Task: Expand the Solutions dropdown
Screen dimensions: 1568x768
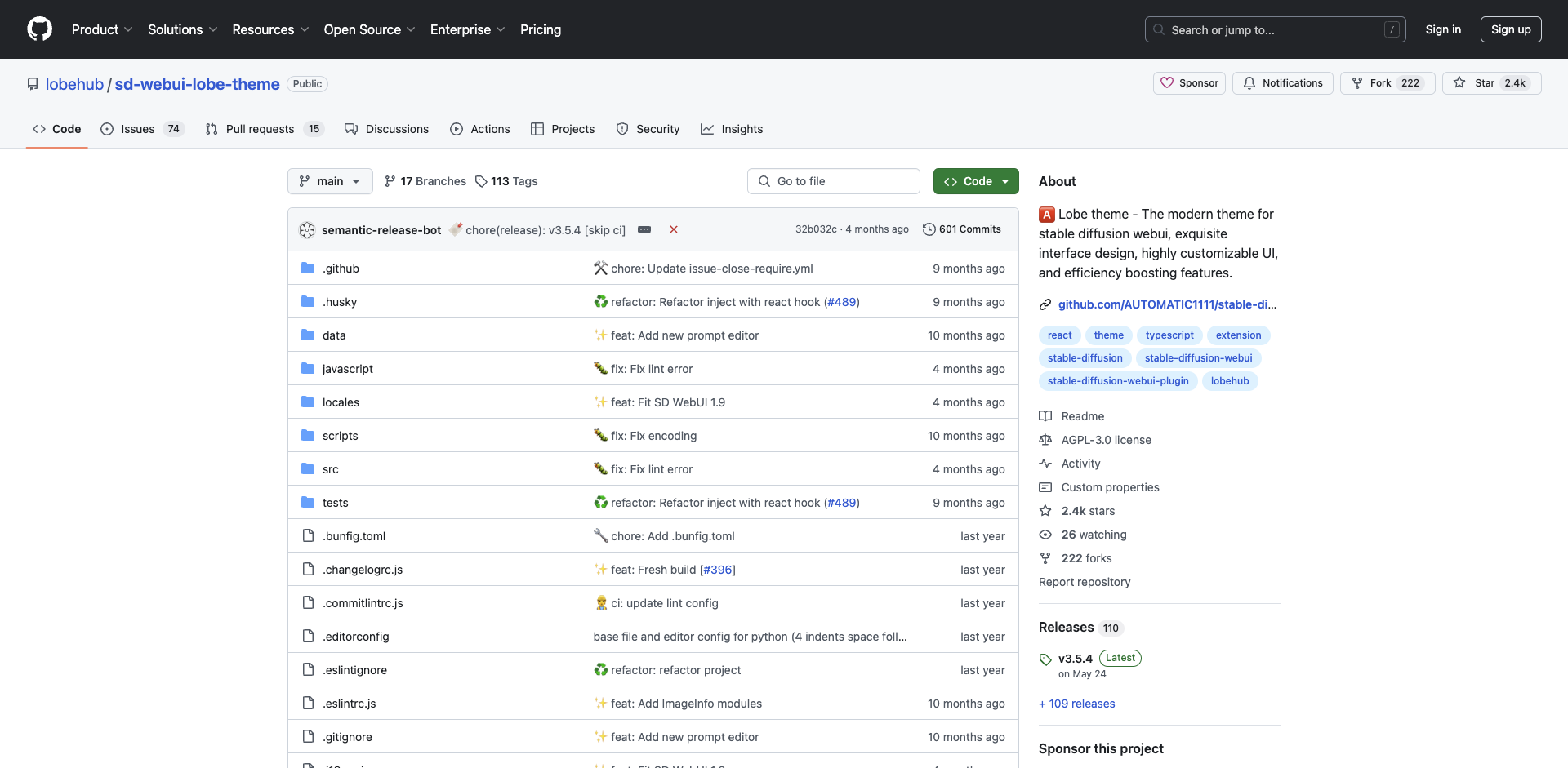Action: coord(182,29)
